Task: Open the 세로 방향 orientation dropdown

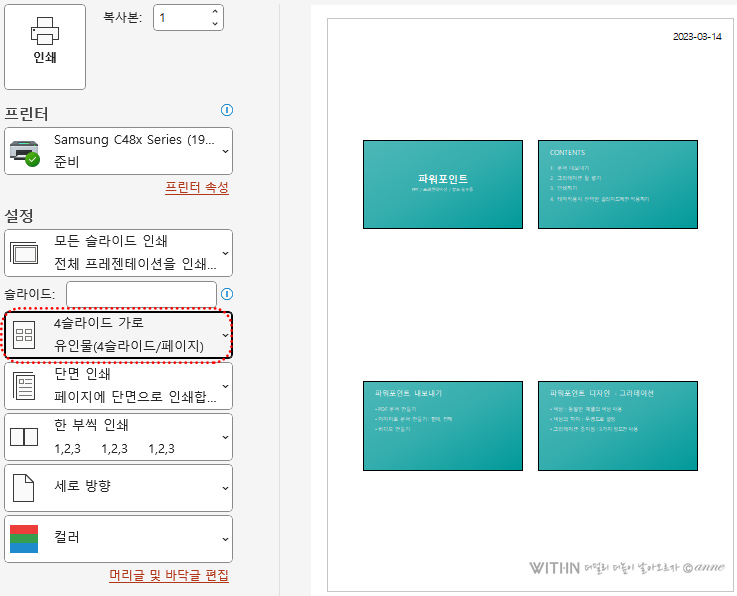Action: [118, 488]
